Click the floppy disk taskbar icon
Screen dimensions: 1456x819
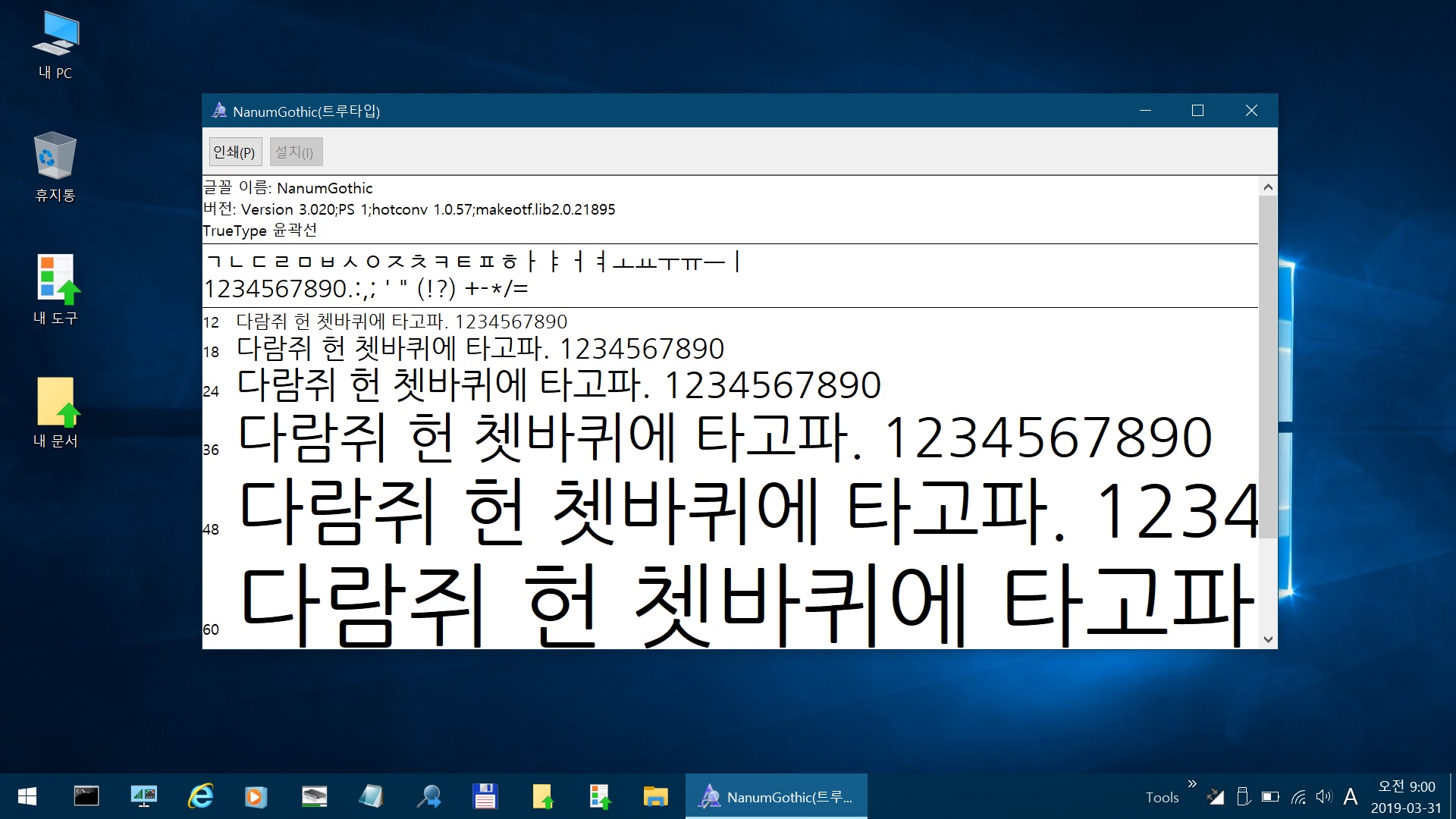[485, 796]
